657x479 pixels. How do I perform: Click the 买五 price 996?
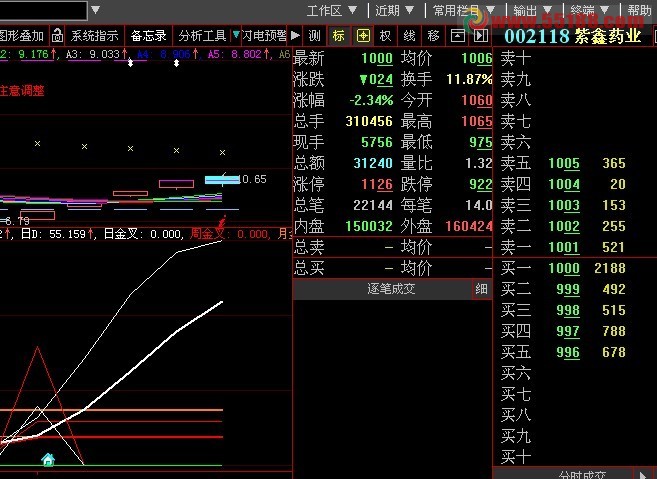pos(568,352)
